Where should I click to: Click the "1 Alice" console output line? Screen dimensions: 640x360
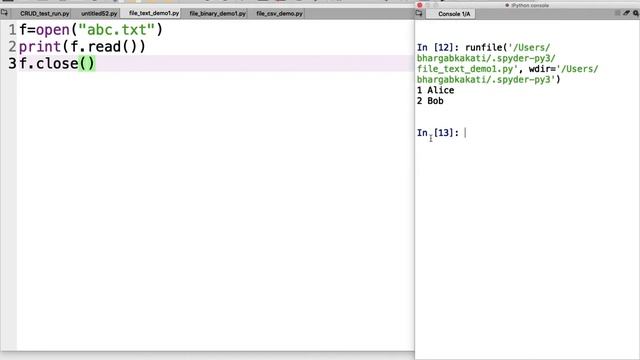pyautogui.click(x=436, y=90)
